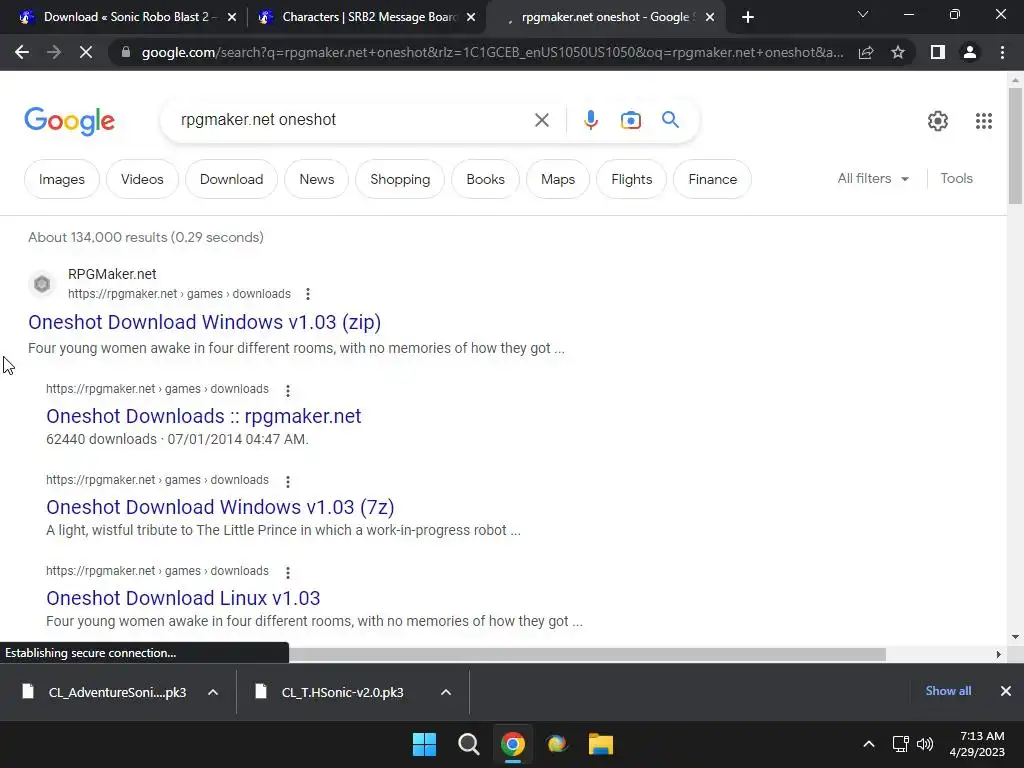The image size is (1024, 768).
Task: Select the Finance filter chip
Action: coord(712,179)
